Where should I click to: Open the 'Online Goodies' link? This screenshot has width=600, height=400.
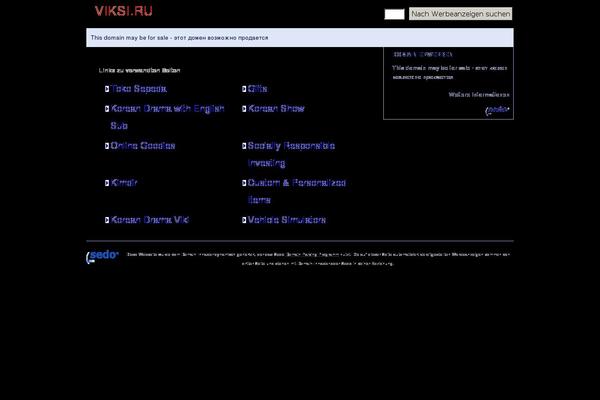click(143, 145)
